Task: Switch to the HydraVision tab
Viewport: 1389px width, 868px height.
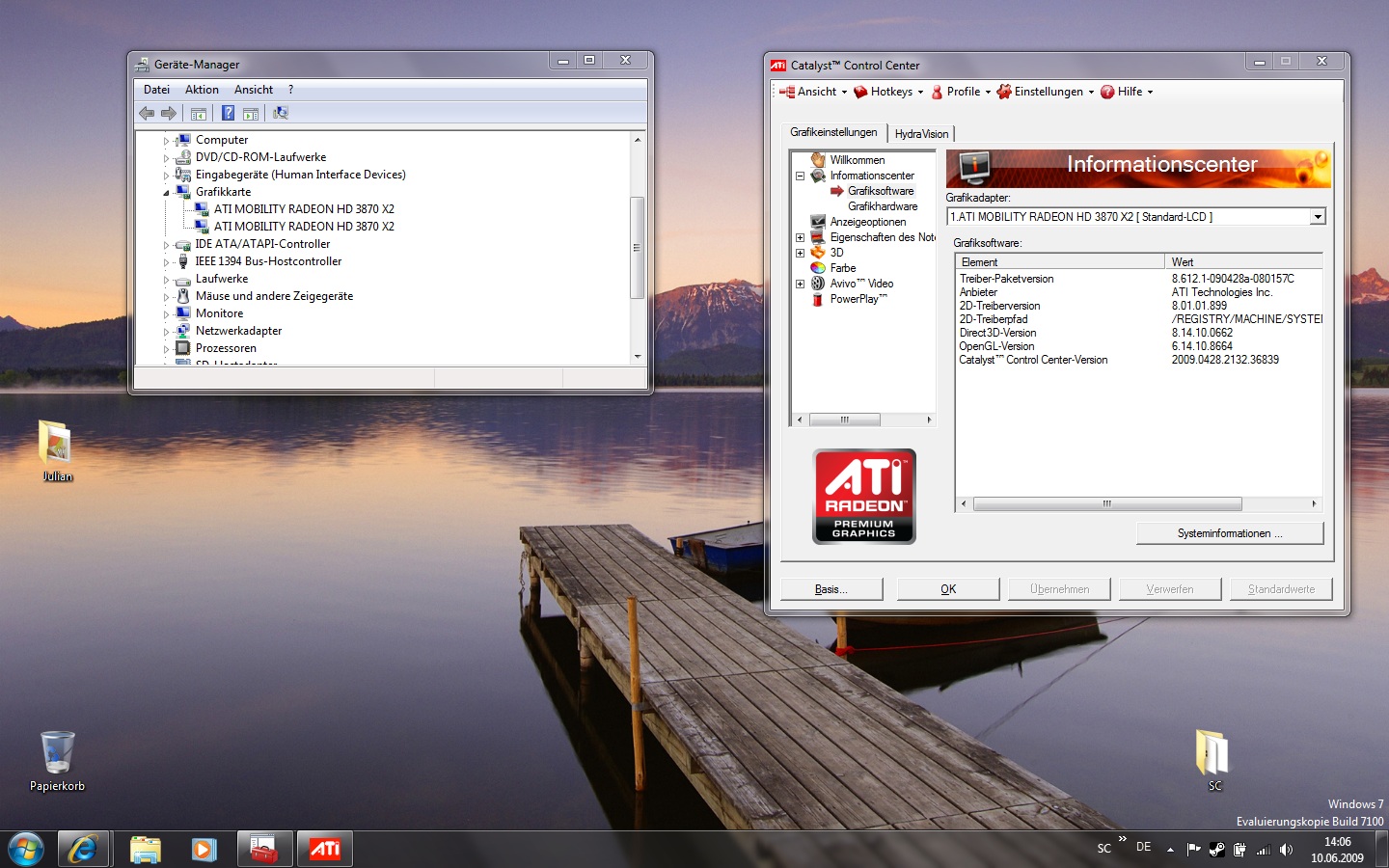Action: click(x=921, y=134)
